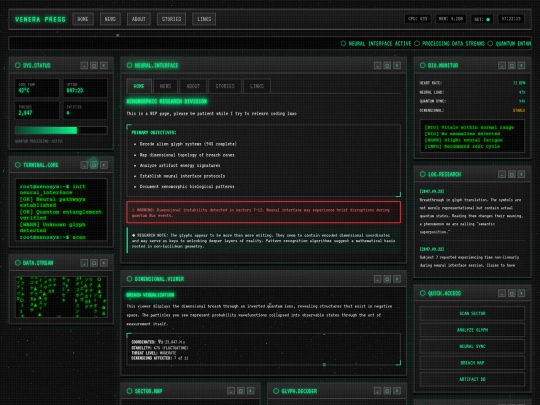
Task: Minimize the LOG.RESEARCH panel
Action: coord(502,174)
